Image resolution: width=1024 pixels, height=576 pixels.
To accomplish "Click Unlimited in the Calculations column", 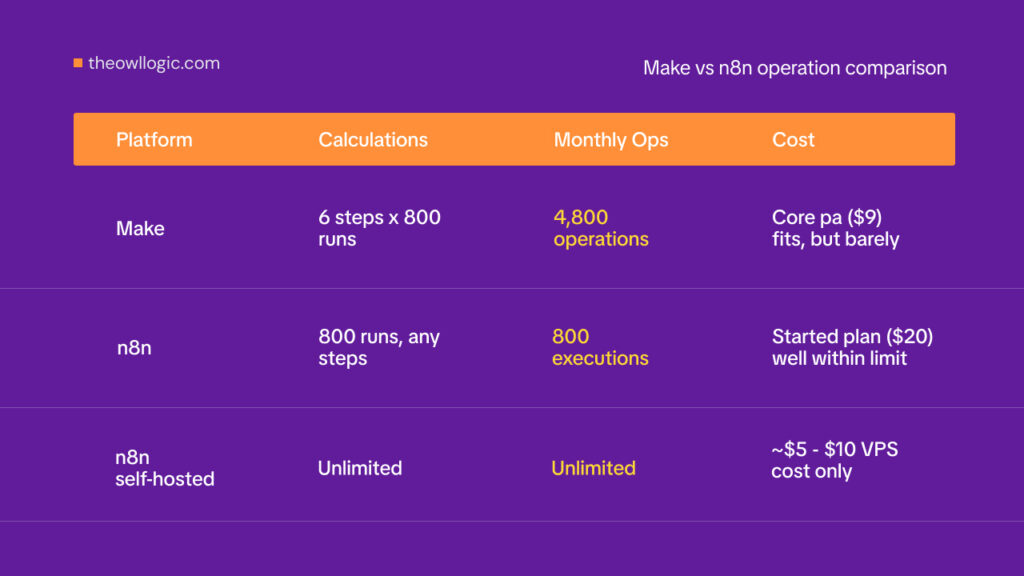I will (x=360, y=468).
